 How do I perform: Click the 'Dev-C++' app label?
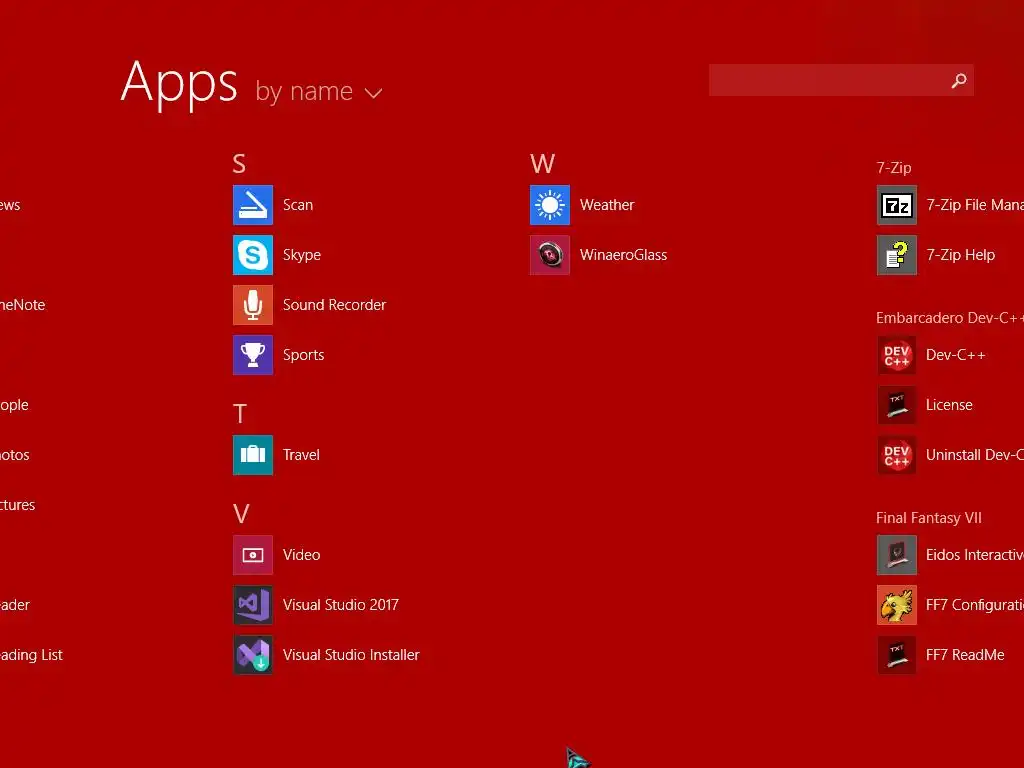pos(956,355)
